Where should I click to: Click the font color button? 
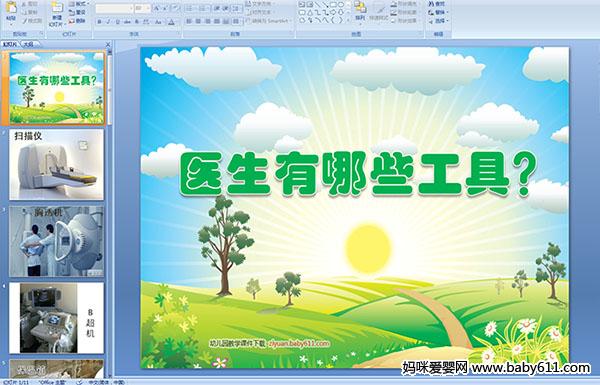pos(171,23)
